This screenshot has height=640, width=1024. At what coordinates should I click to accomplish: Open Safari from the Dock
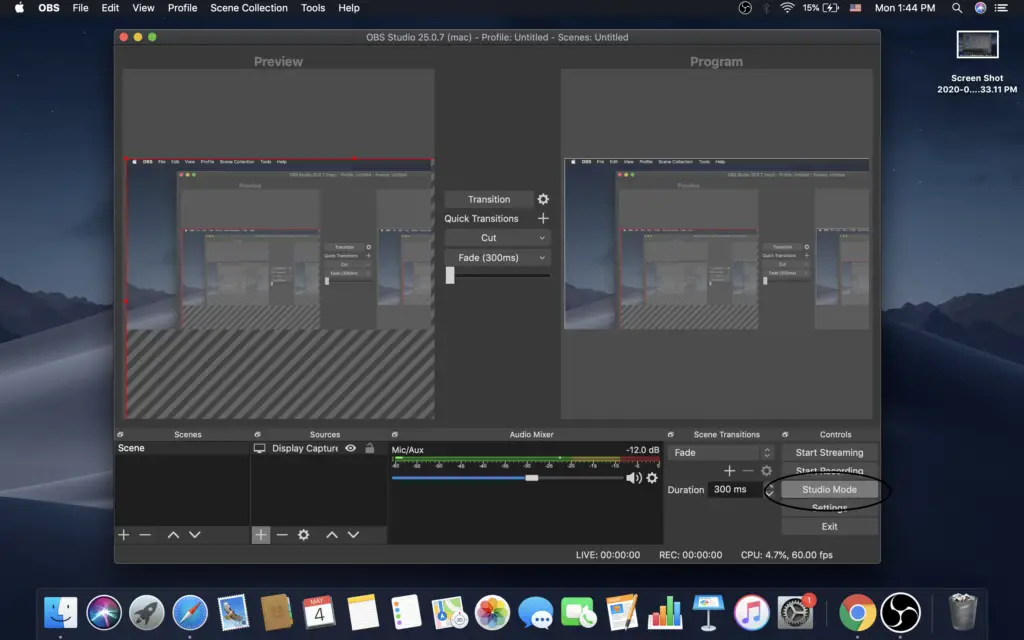click(190, 613)
